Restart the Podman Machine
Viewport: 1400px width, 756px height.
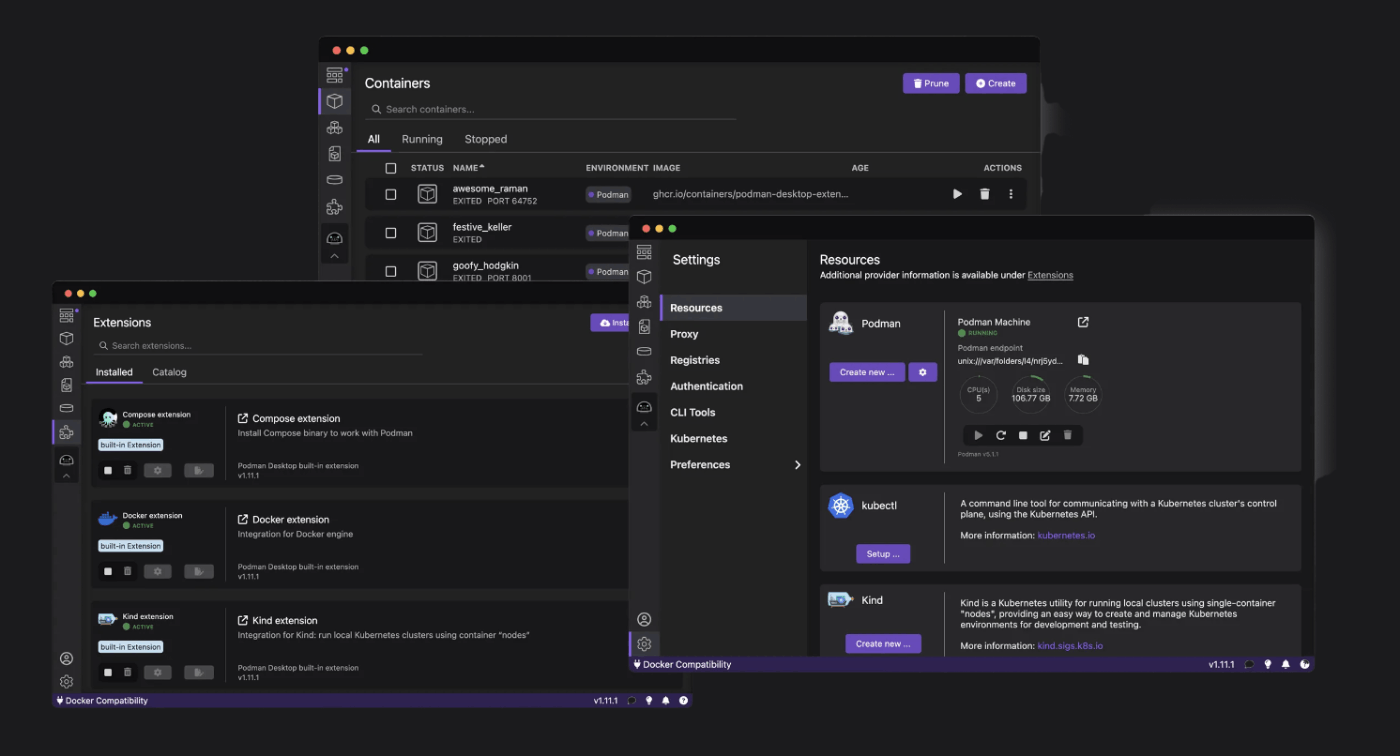coord(1001,435)
